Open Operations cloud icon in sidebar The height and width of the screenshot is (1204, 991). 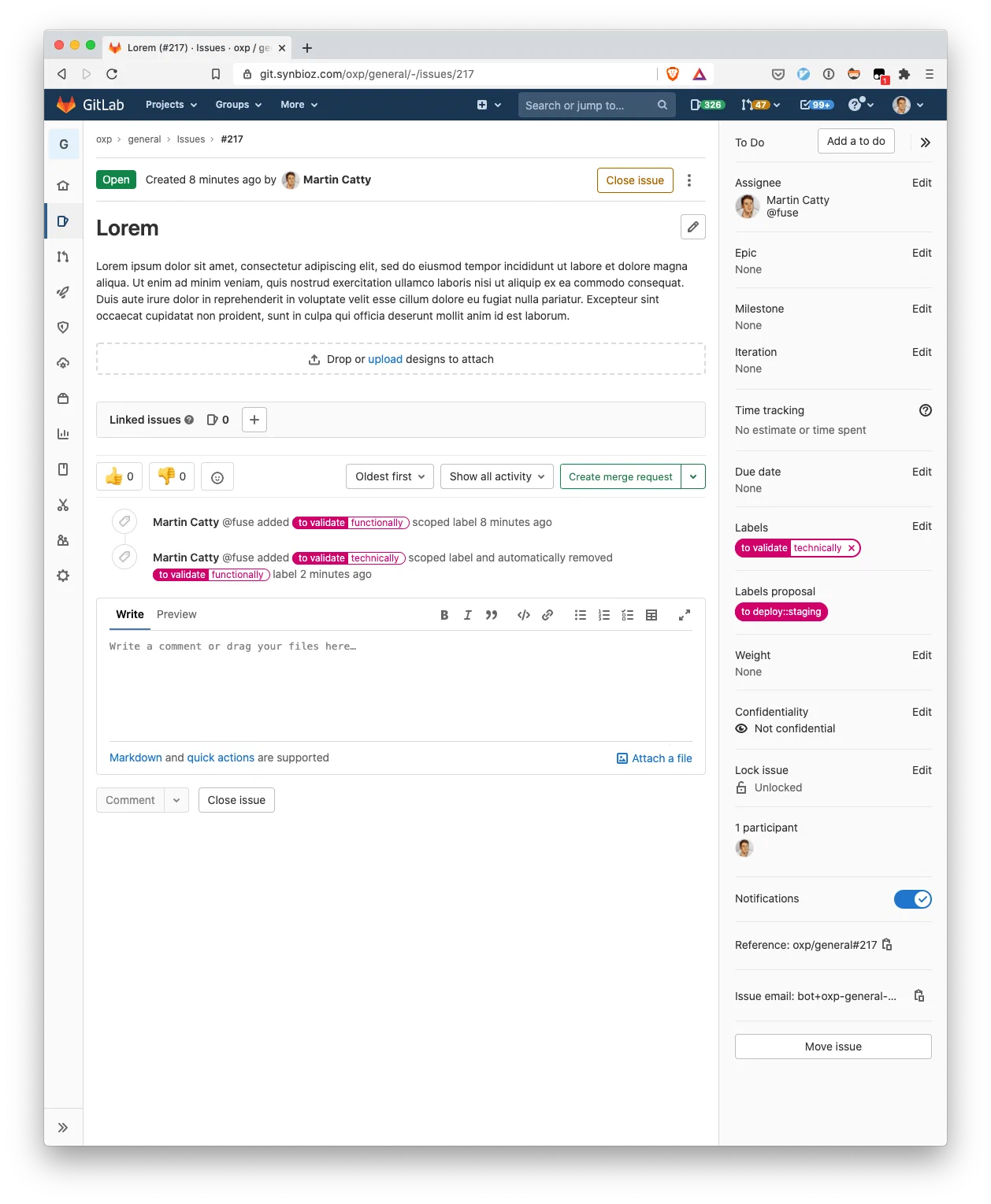[x=63, y=363]
